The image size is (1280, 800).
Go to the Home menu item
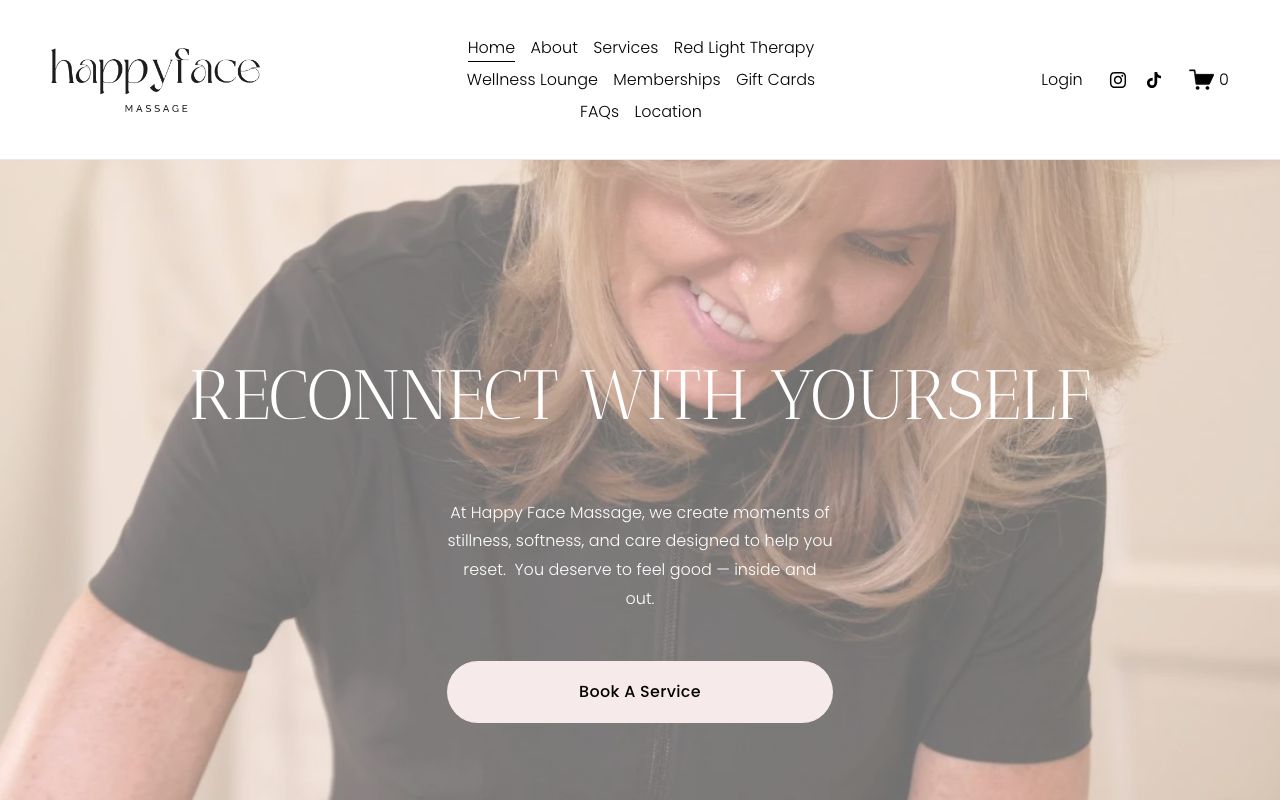click(x=491, y=48)
